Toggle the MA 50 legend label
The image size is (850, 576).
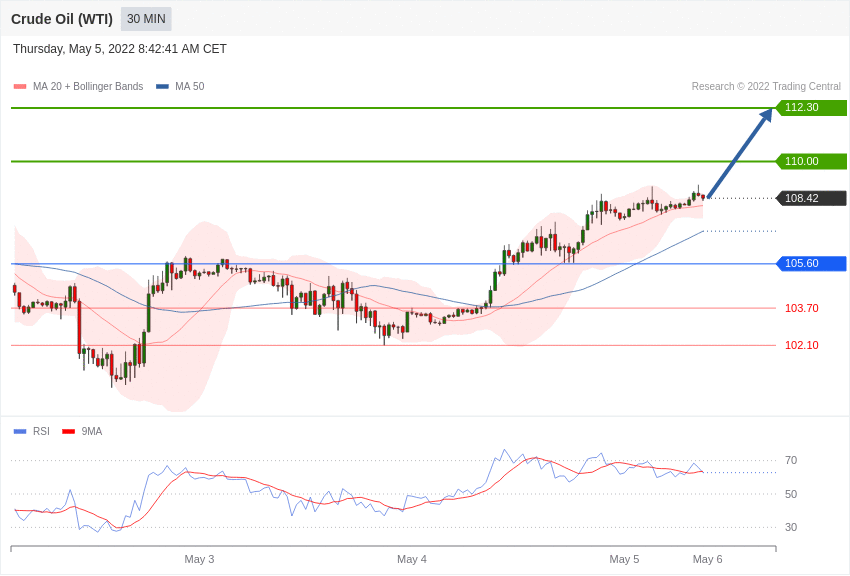(190, 87)
